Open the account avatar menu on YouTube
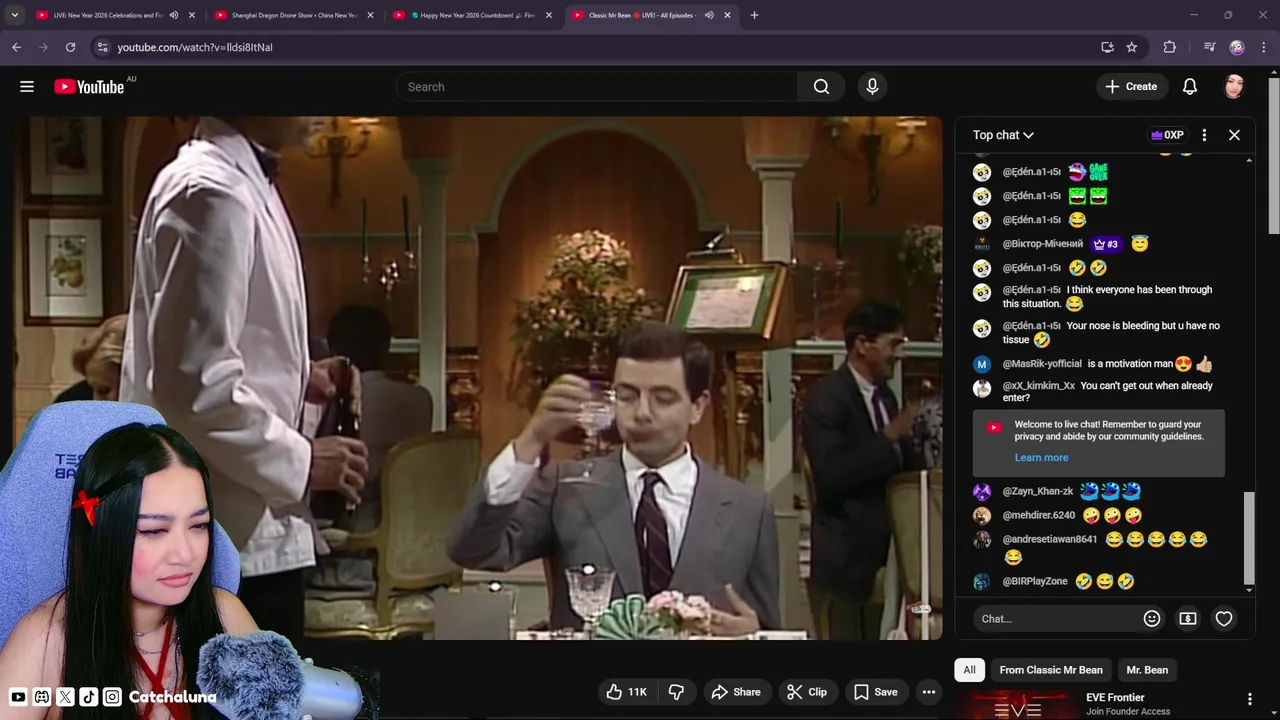Image resolution: width=1280 pixels, height=720 pixels. tap(1234, 87)
